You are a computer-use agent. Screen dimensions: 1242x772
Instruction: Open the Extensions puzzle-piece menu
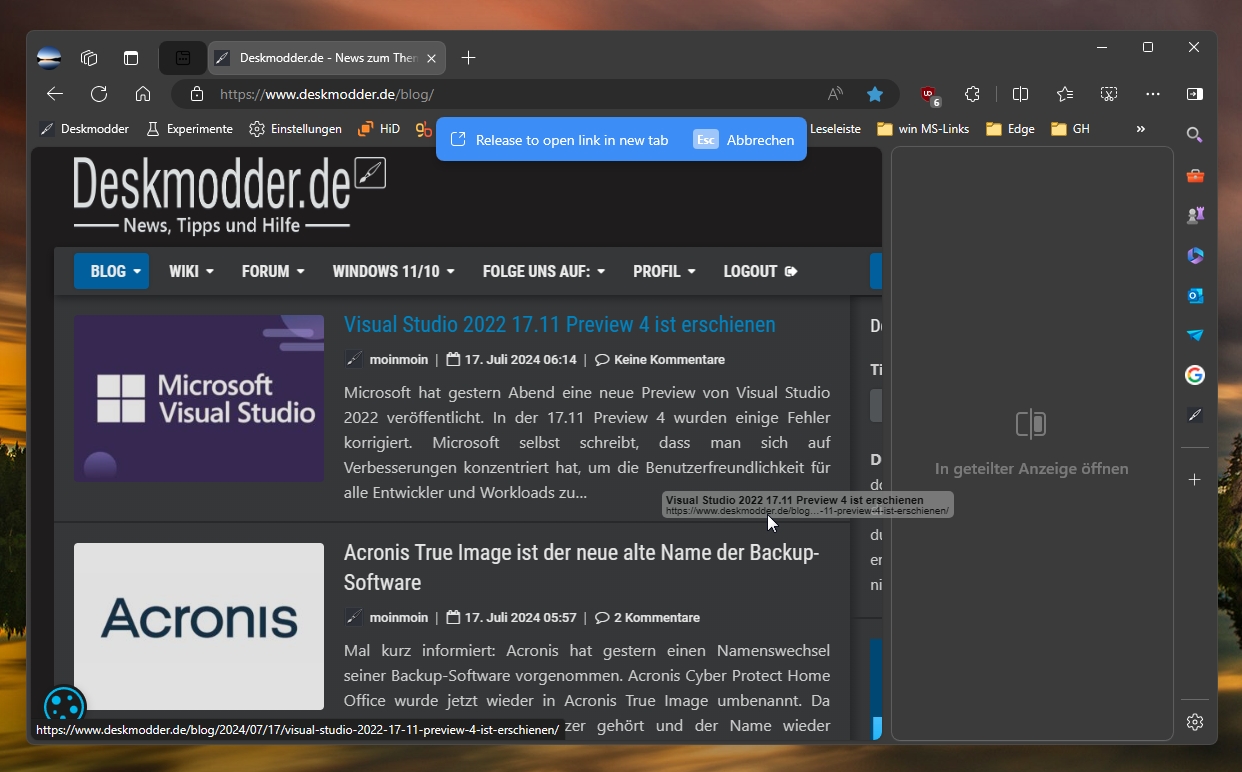(972, 94)
